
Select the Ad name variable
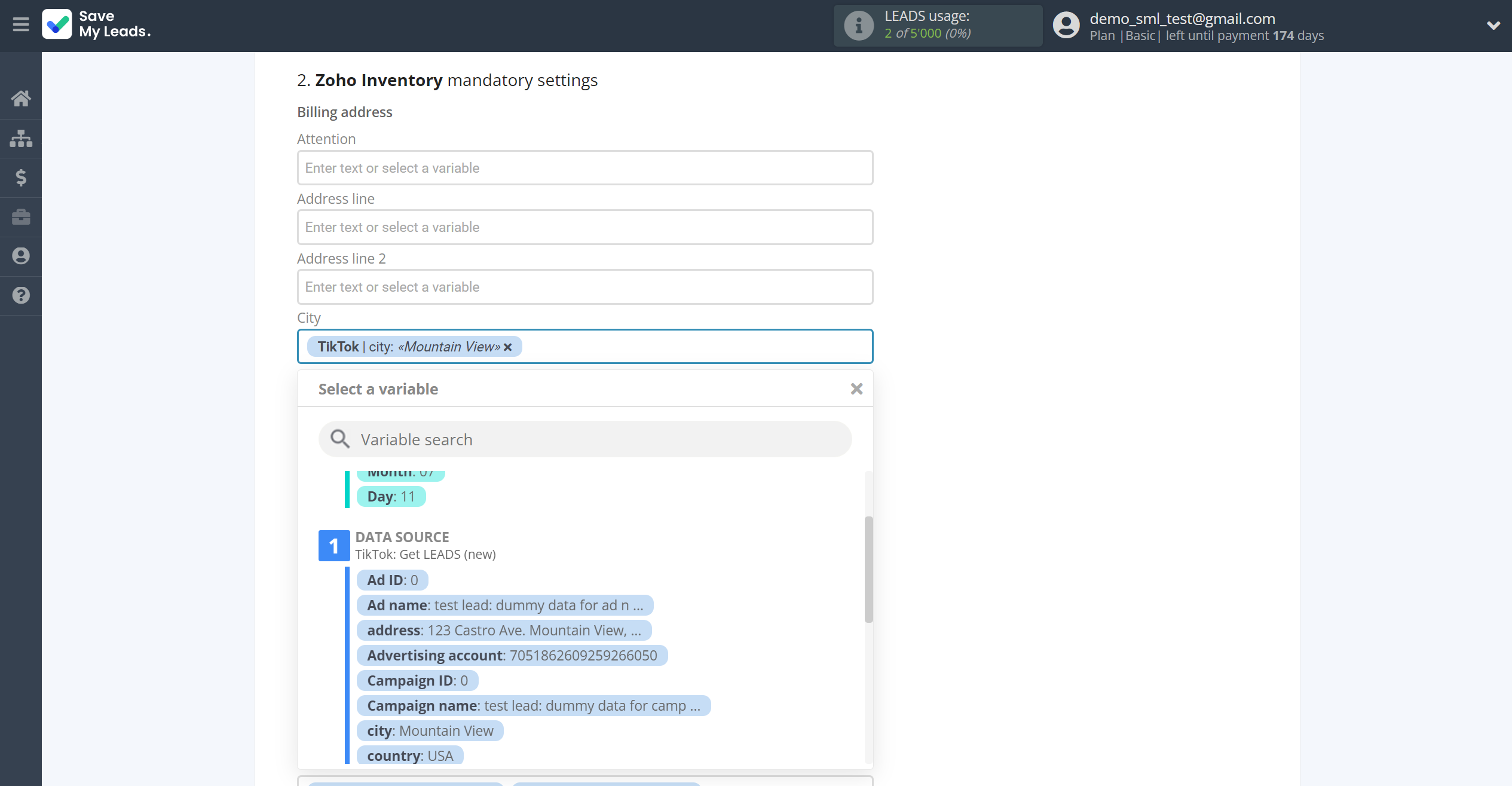click(505, 605)
